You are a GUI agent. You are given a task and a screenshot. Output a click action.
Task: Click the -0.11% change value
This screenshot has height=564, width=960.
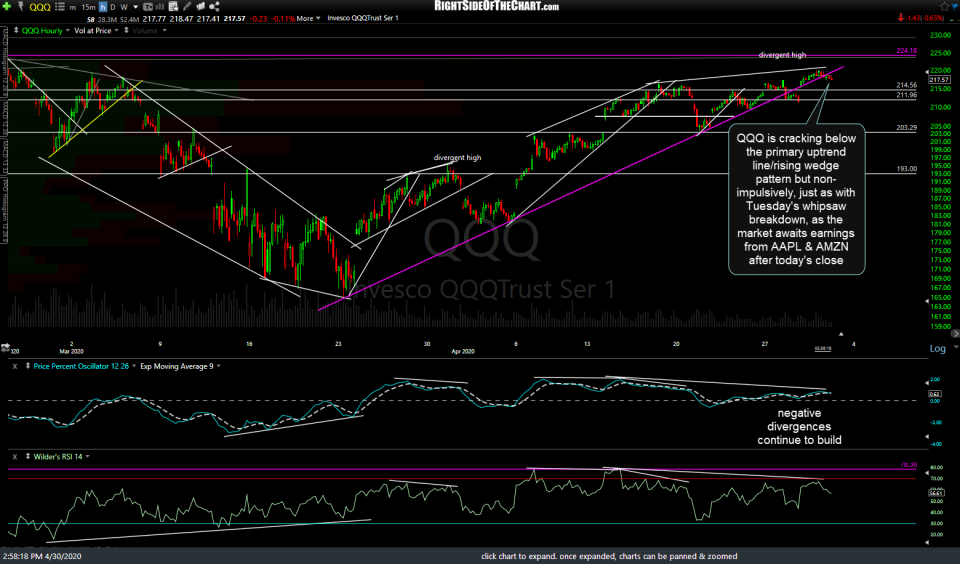click(x=282, y=18)
